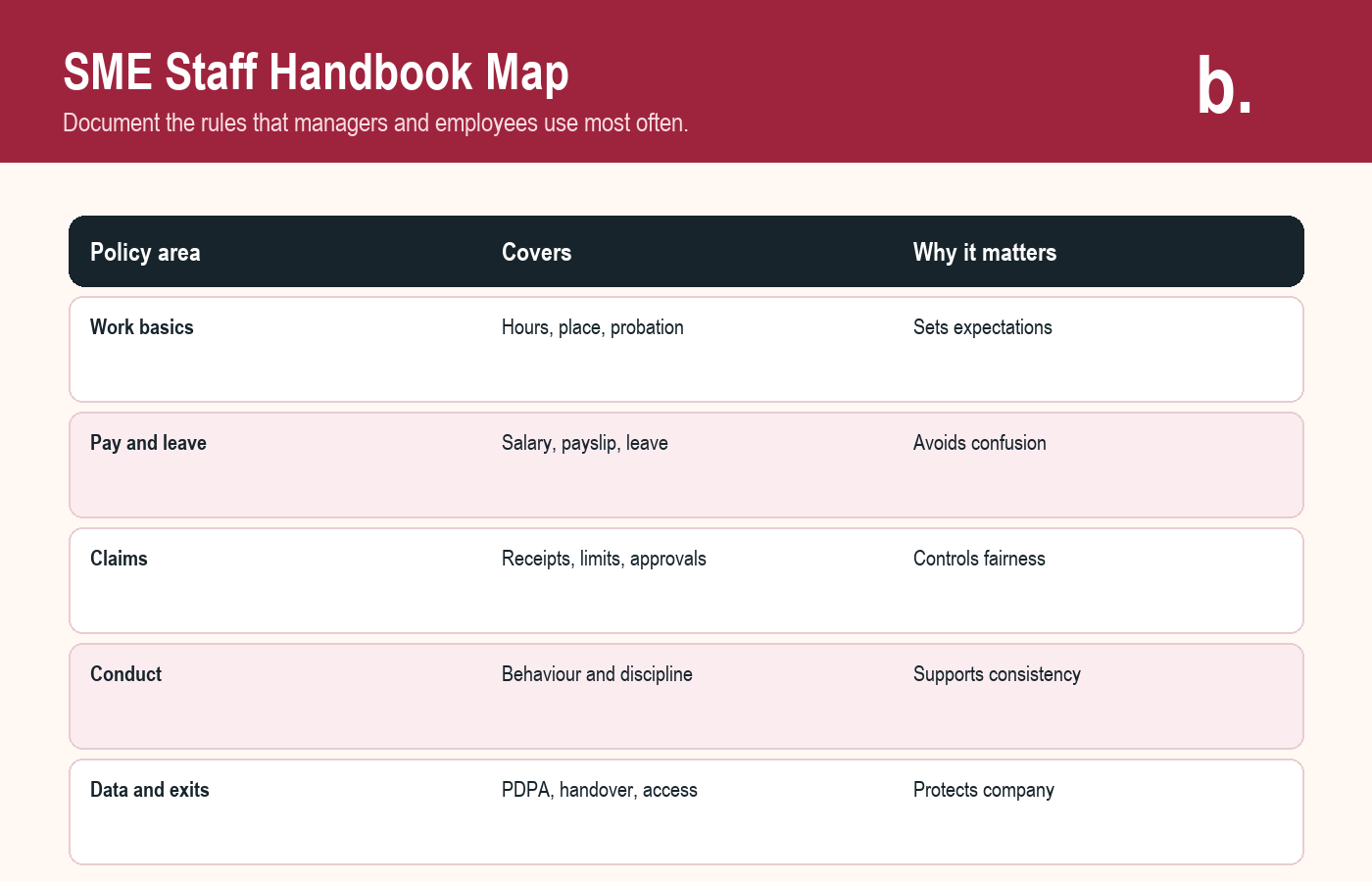The height and width of the screenshot is (882, 1372).
Task: Click the 'b.' logo in header
Action: click(1224, 86)
